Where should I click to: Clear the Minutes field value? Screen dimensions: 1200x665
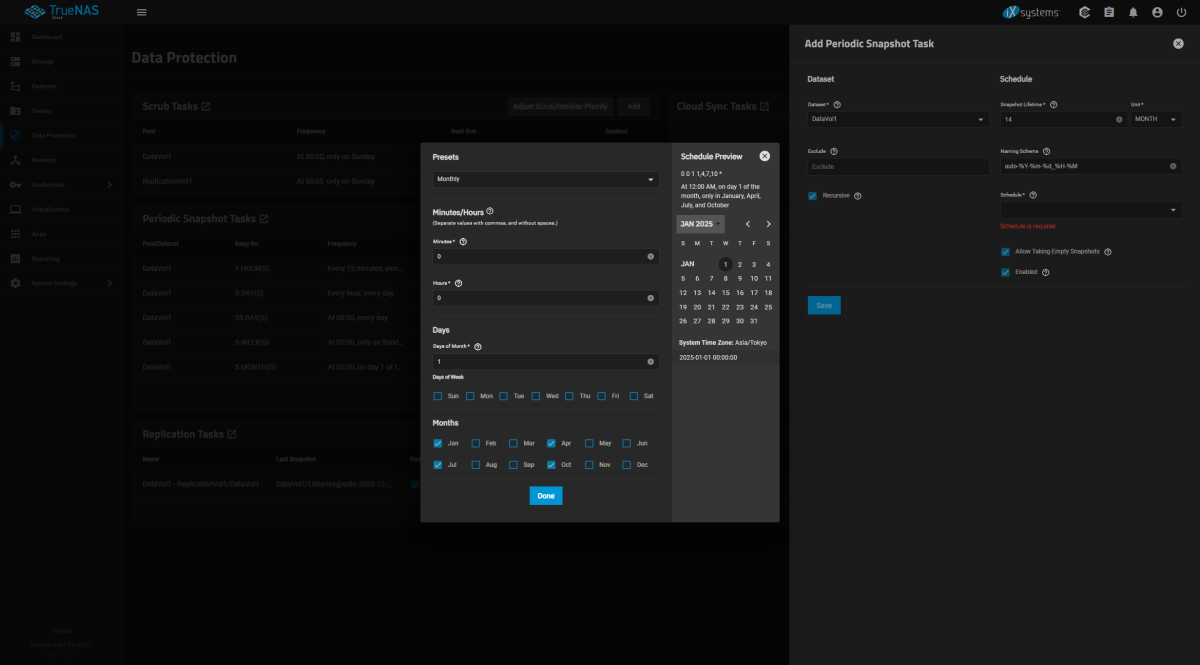point(651,257)
